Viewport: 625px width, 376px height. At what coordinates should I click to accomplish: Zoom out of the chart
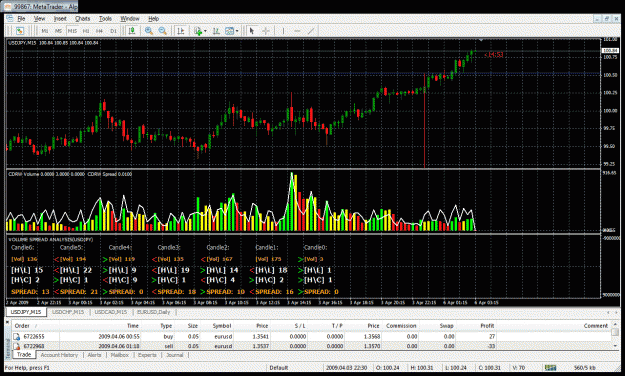[162, 31]
